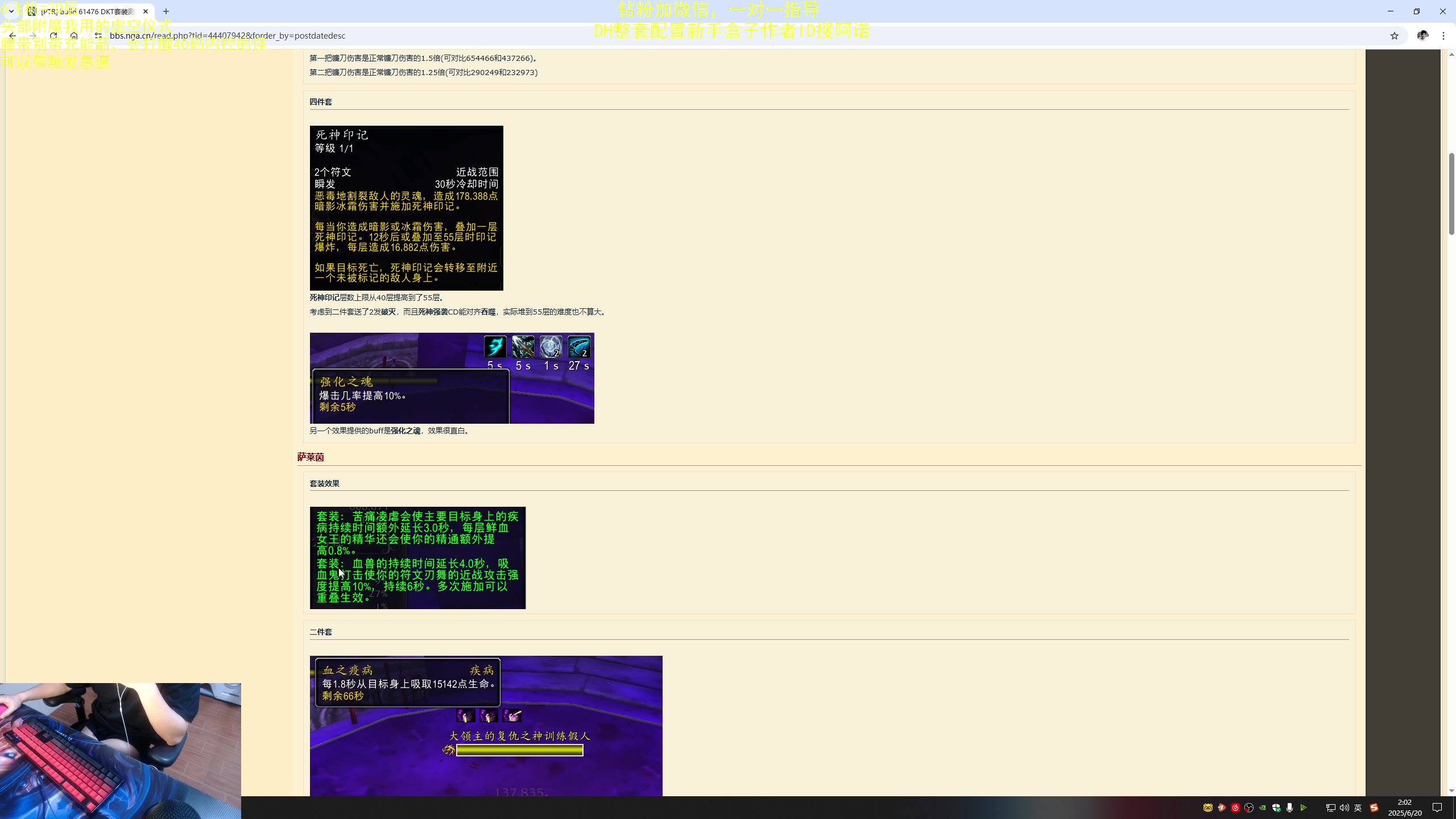Click the scrollbar down arrow
The width and height of the screenshot is (1456, 819).
[x=1451, y=791]
